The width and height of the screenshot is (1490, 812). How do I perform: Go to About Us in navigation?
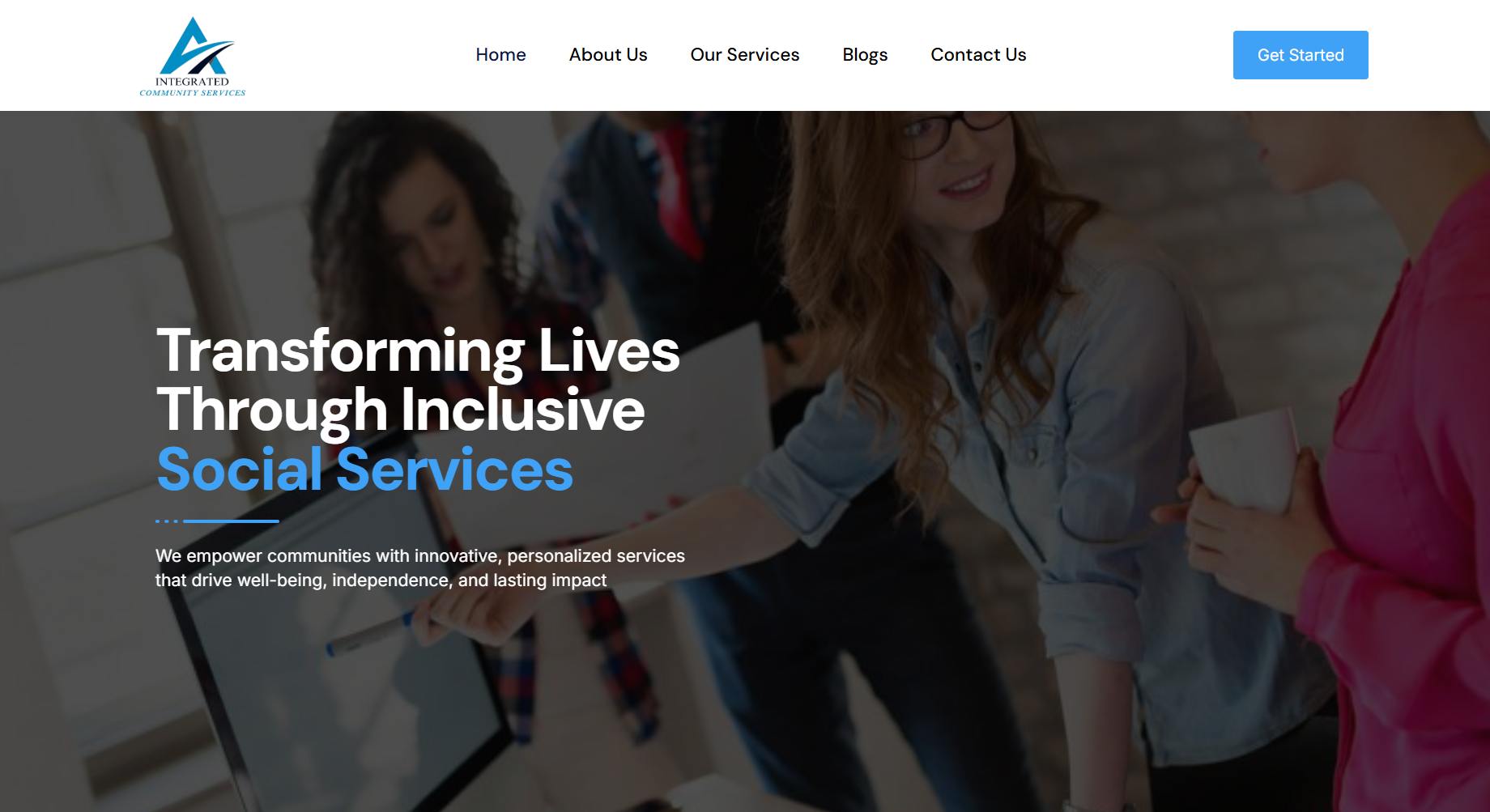pyautogui.click(x=608, y=55)
